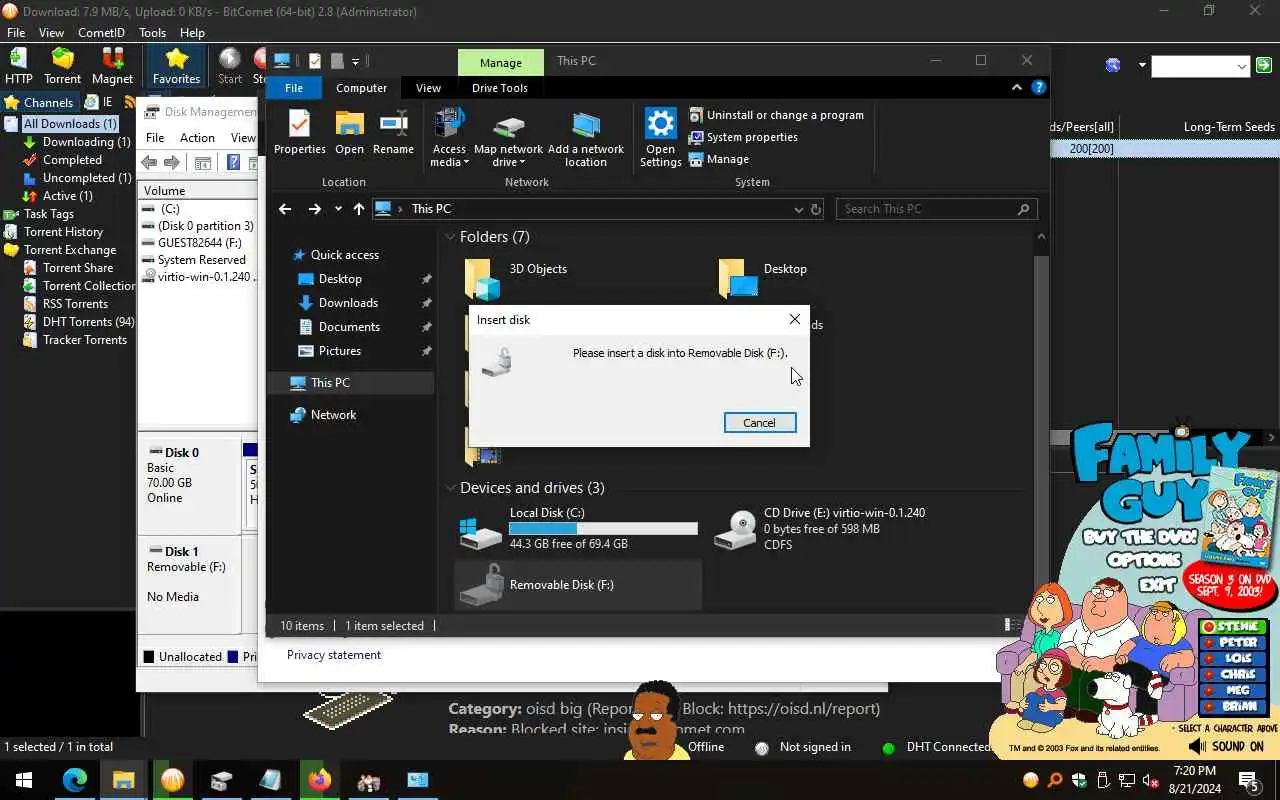This screenshot has width=1280, height=800.
Task: Click the Torrent toolbar icon in BitComet
Action: (62, 66)
